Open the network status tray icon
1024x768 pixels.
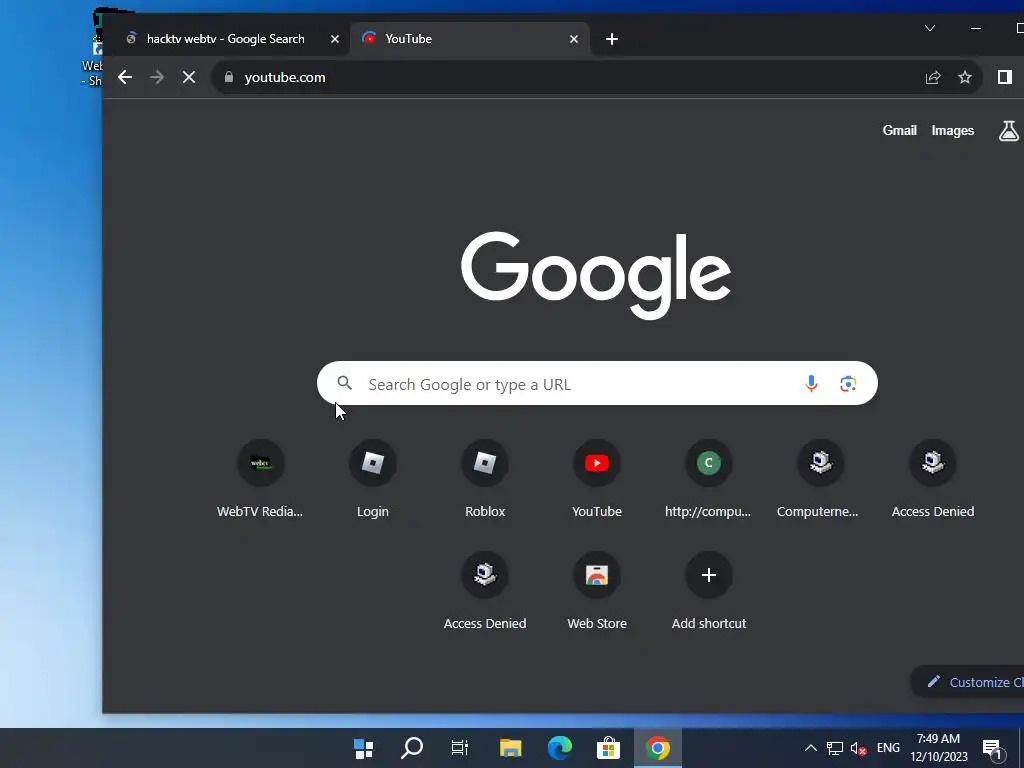point(835,748)
